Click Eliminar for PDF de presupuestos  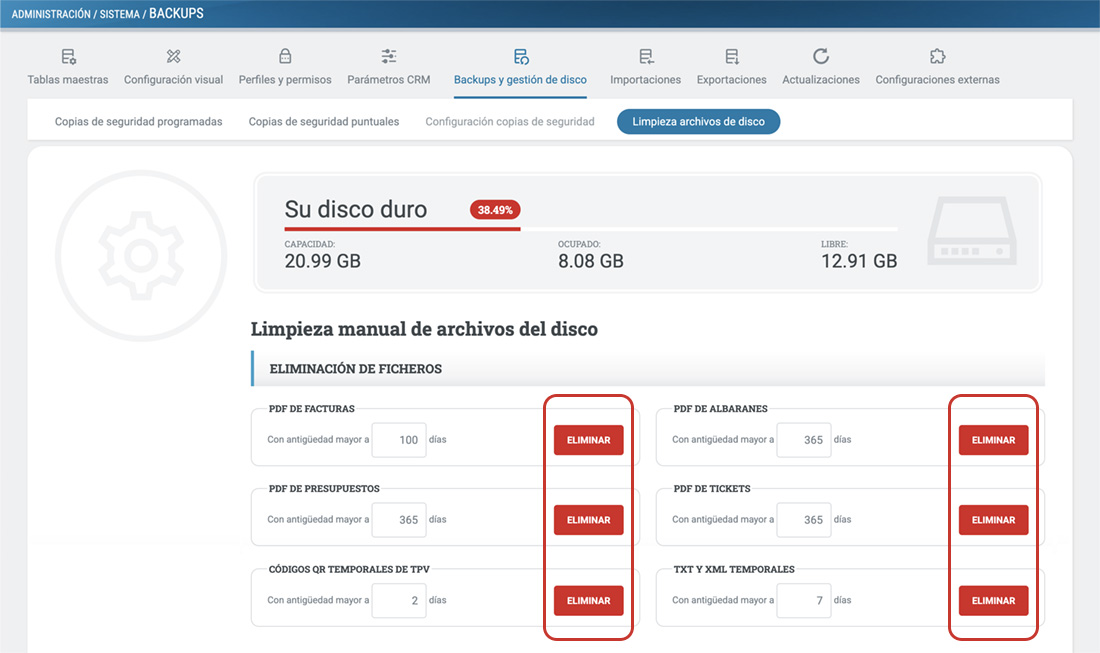tap(589, 520)
